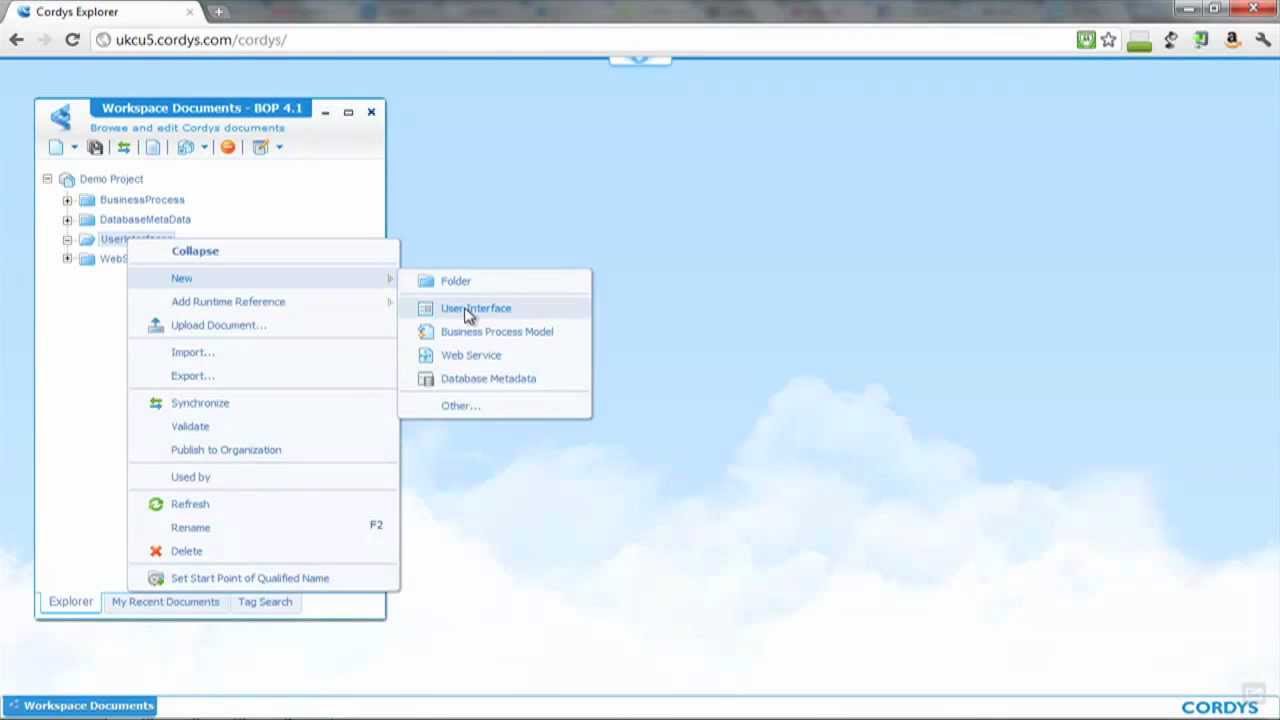This screenshot has width=1280, height=720.
Task: Click the desk lamp extension icon
Action: click(x=1171, y=40)
